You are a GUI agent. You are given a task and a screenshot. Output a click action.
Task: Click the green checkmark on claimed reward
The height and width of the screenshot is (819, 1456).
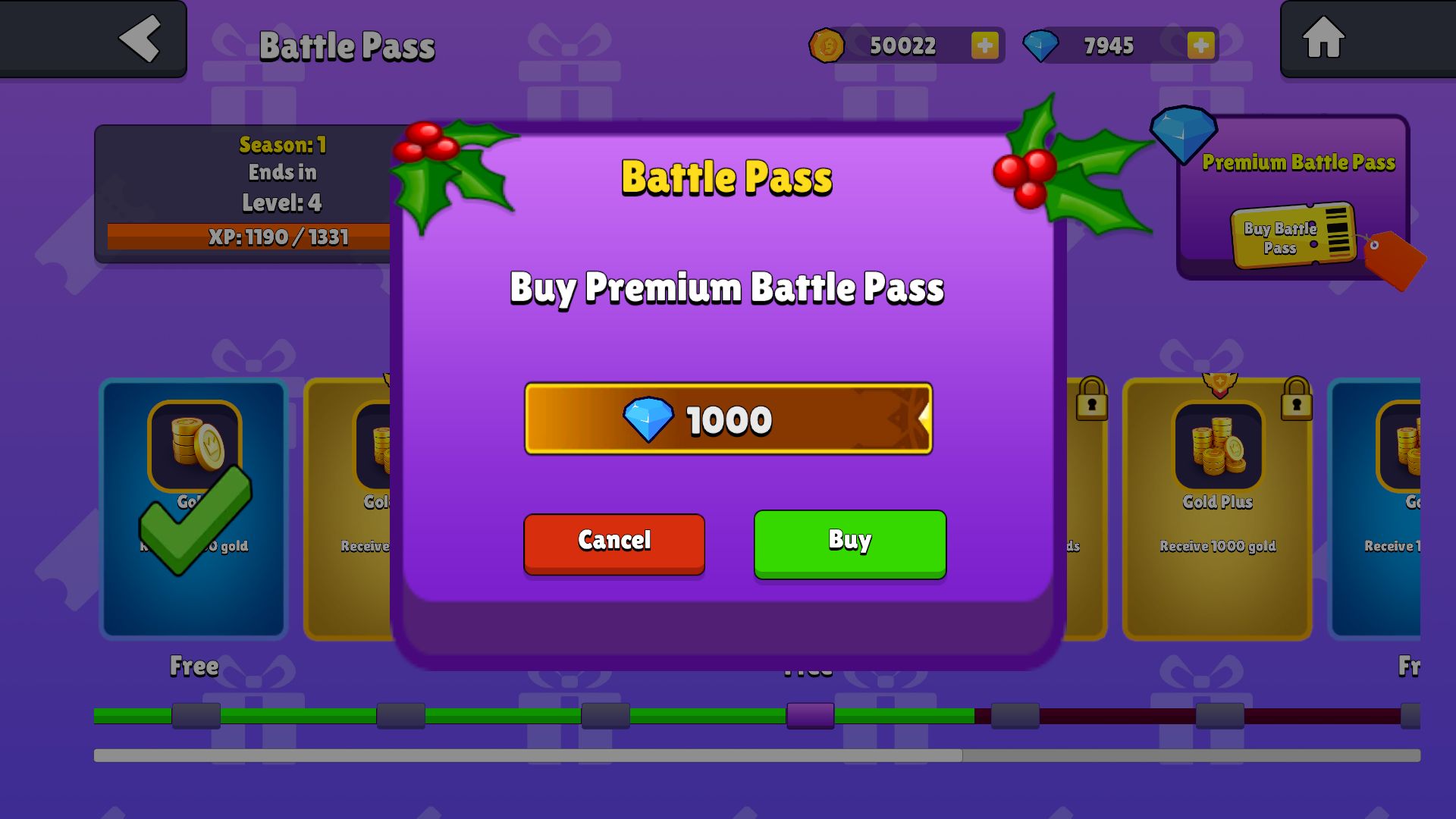[195, 520]
